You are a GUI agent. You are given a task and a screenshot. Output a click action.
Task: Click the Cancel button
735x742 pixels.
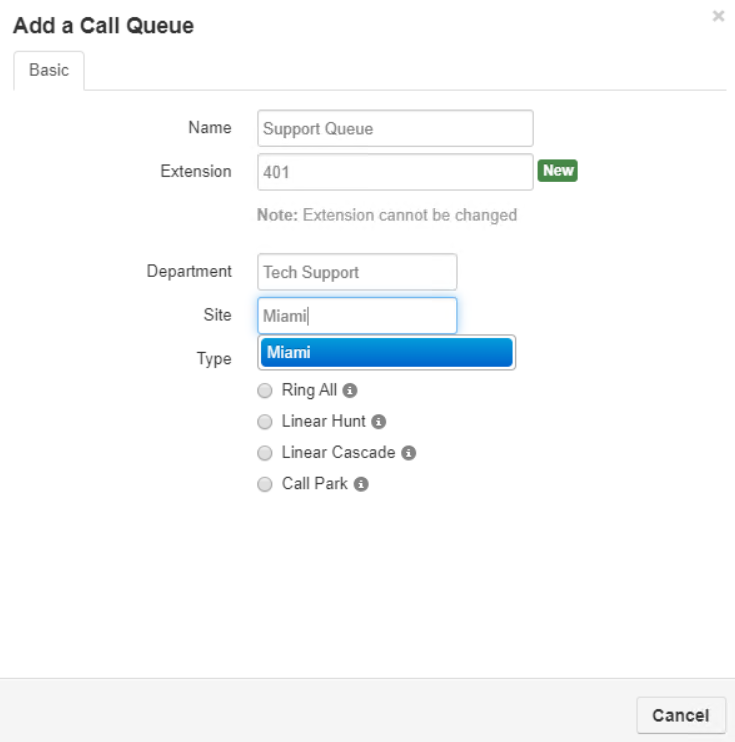click(x=681, y=715)
